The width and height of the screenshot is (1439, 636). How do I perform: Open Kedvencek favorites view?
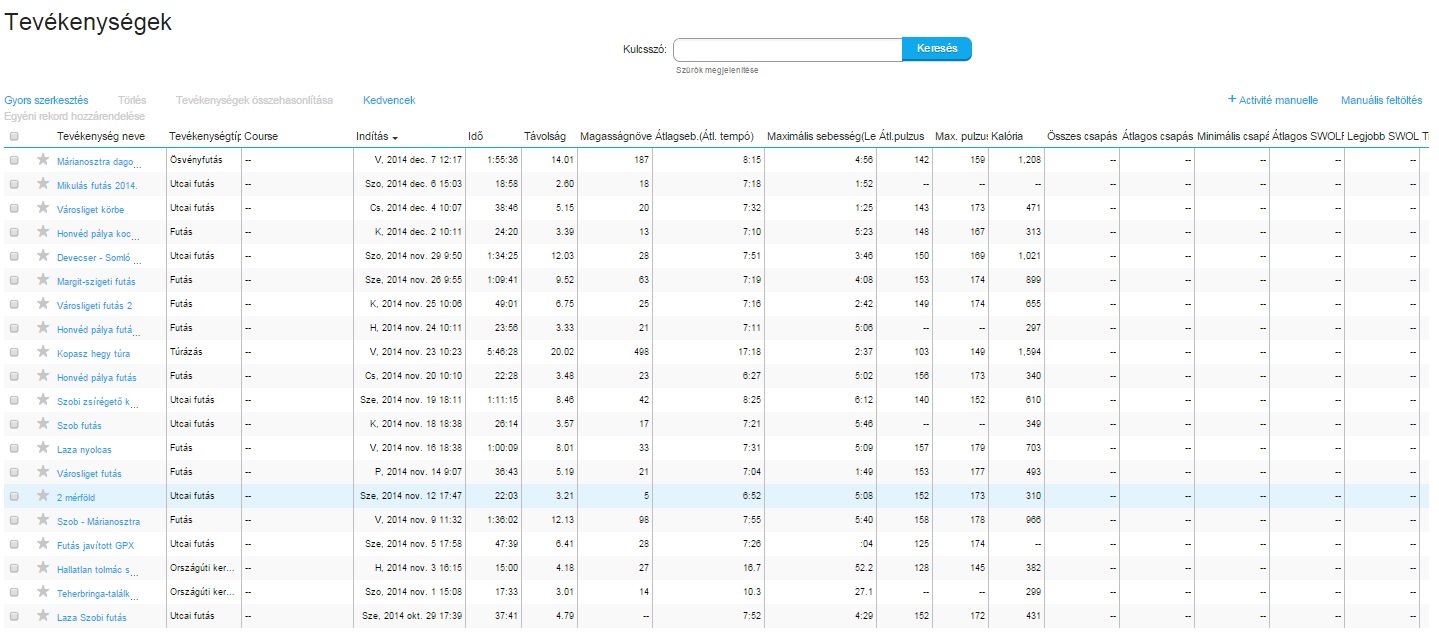click(x=389, y=100)
